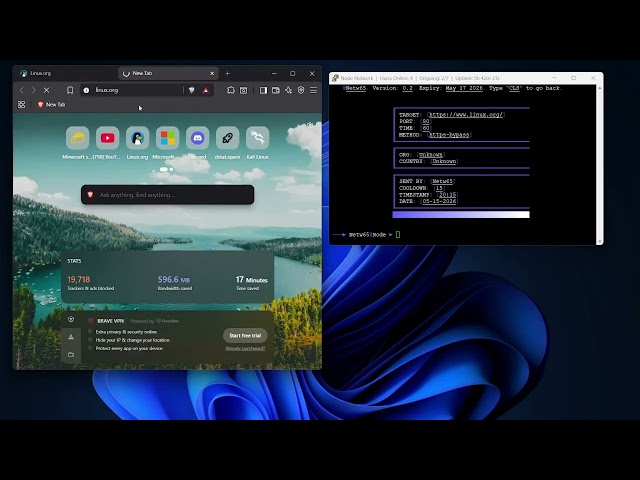640x480 pixels.
Task: Show second page of shortcut tiles via dot
Action: (171, 169)
